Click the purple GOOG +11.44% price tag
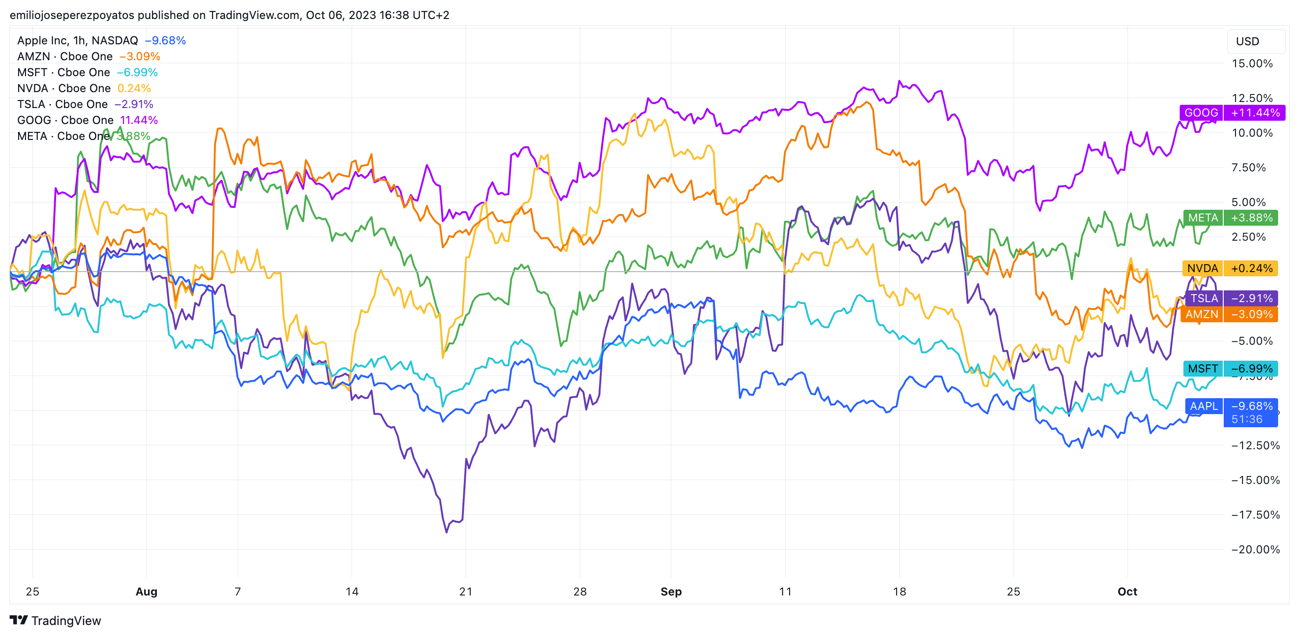Viewport: 1299px width, 637px height. click(1228, 113)
